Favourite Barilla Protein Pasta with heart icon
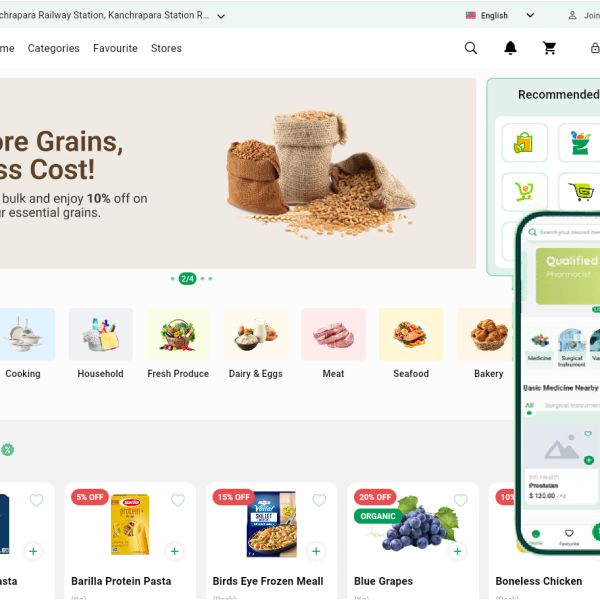The width and height of the screenshot is (600, 600). tap(178, 500)
